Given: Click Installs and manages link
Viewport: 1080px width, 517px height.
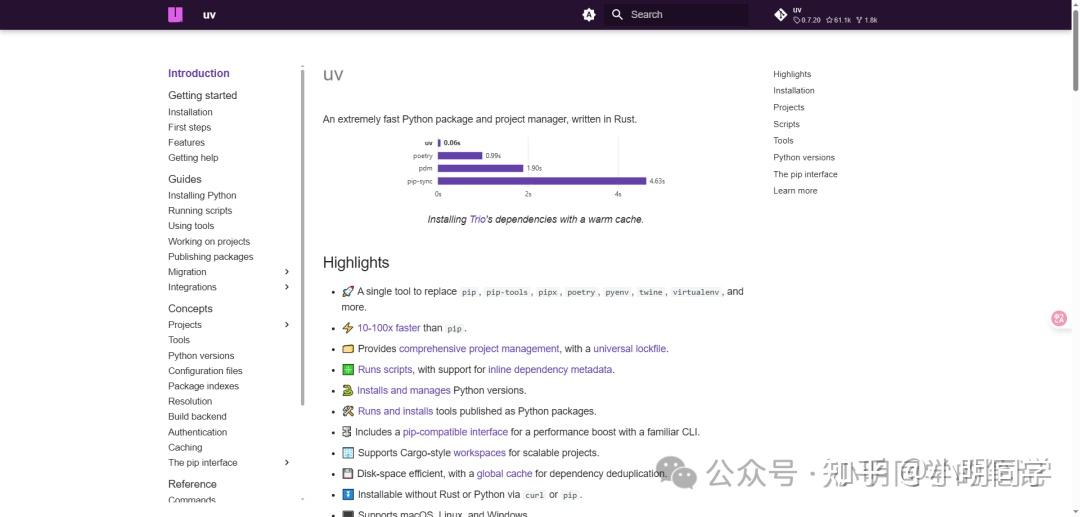Looking at the screenshot, I should pos(404,390).
